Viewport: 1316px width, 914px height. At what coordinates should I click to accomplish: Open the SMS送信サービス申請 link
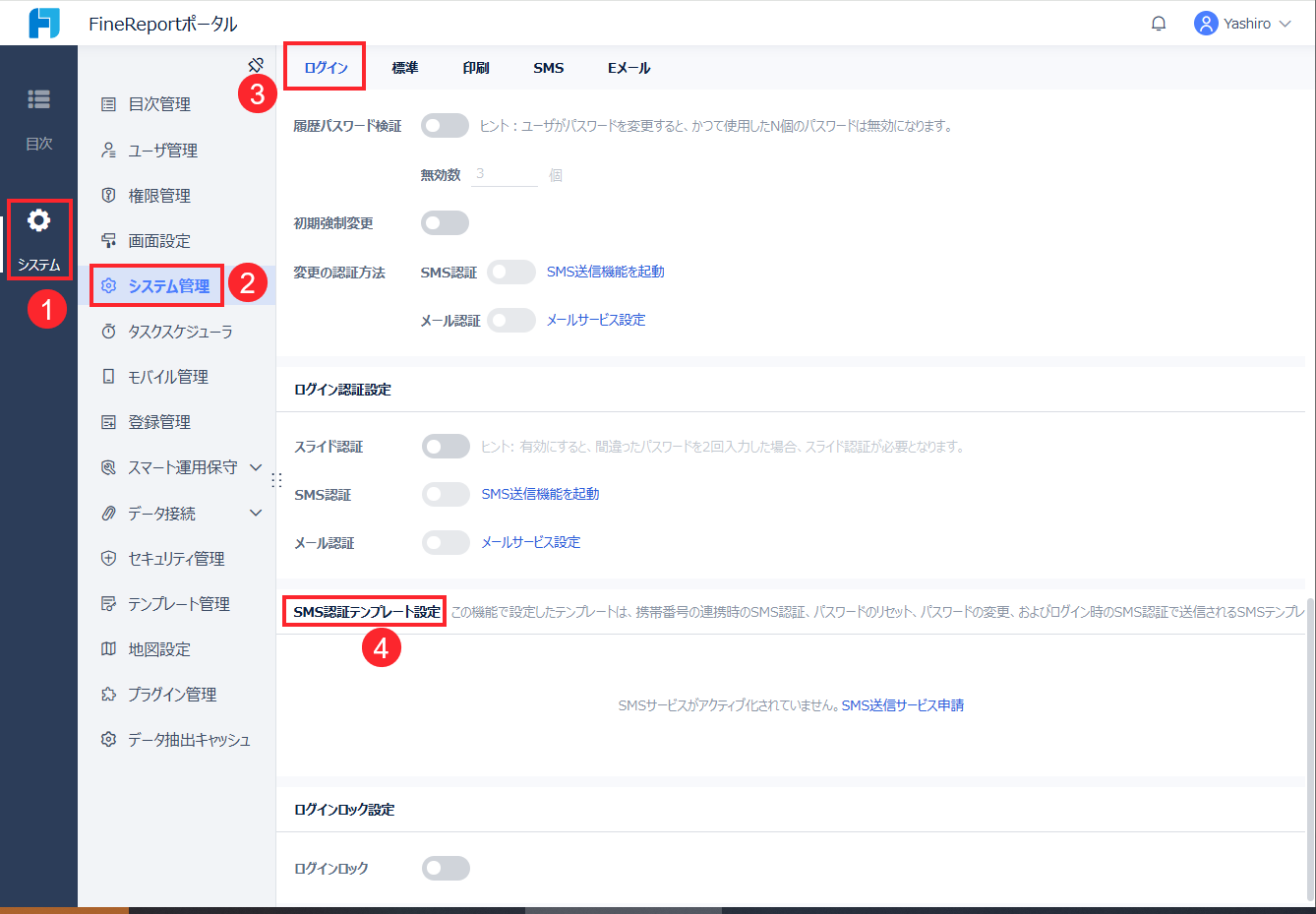pyautogui.click(x=903, y=705)
